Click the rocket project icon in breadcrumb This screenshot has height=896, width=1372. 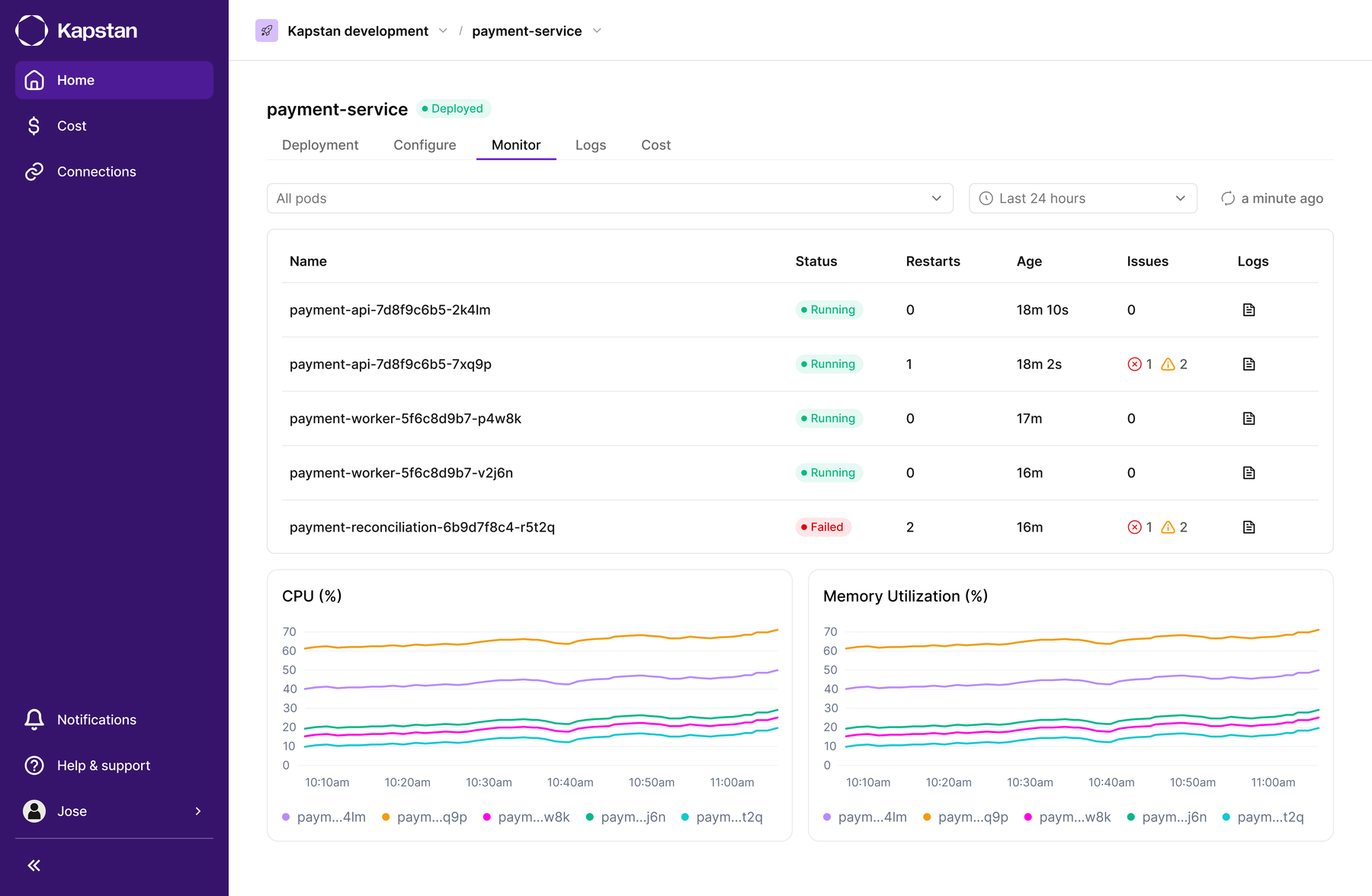pyautogui.click(x=267, y=31)
